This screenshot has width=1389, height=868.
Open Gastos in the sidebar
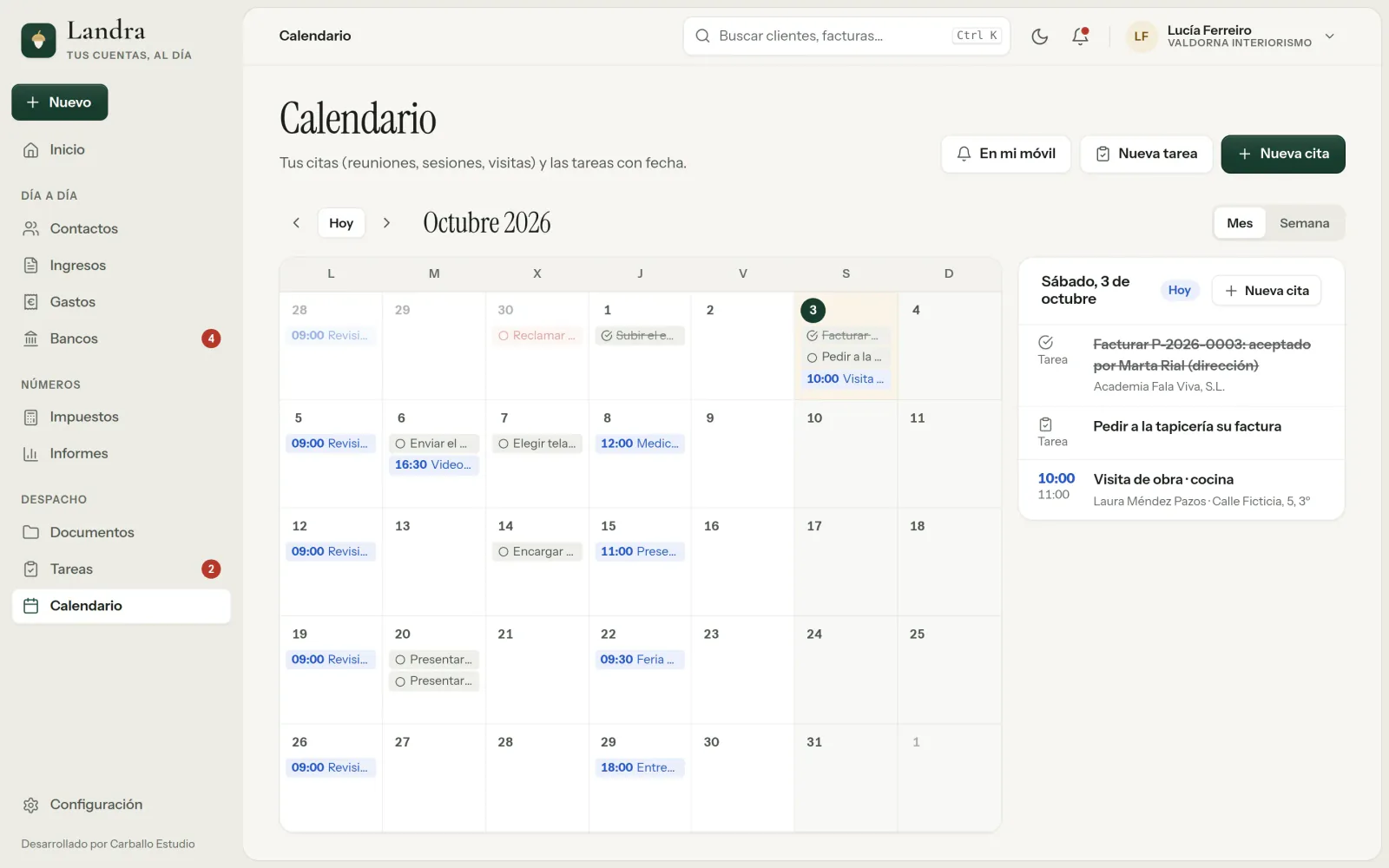tap(121, 302)
